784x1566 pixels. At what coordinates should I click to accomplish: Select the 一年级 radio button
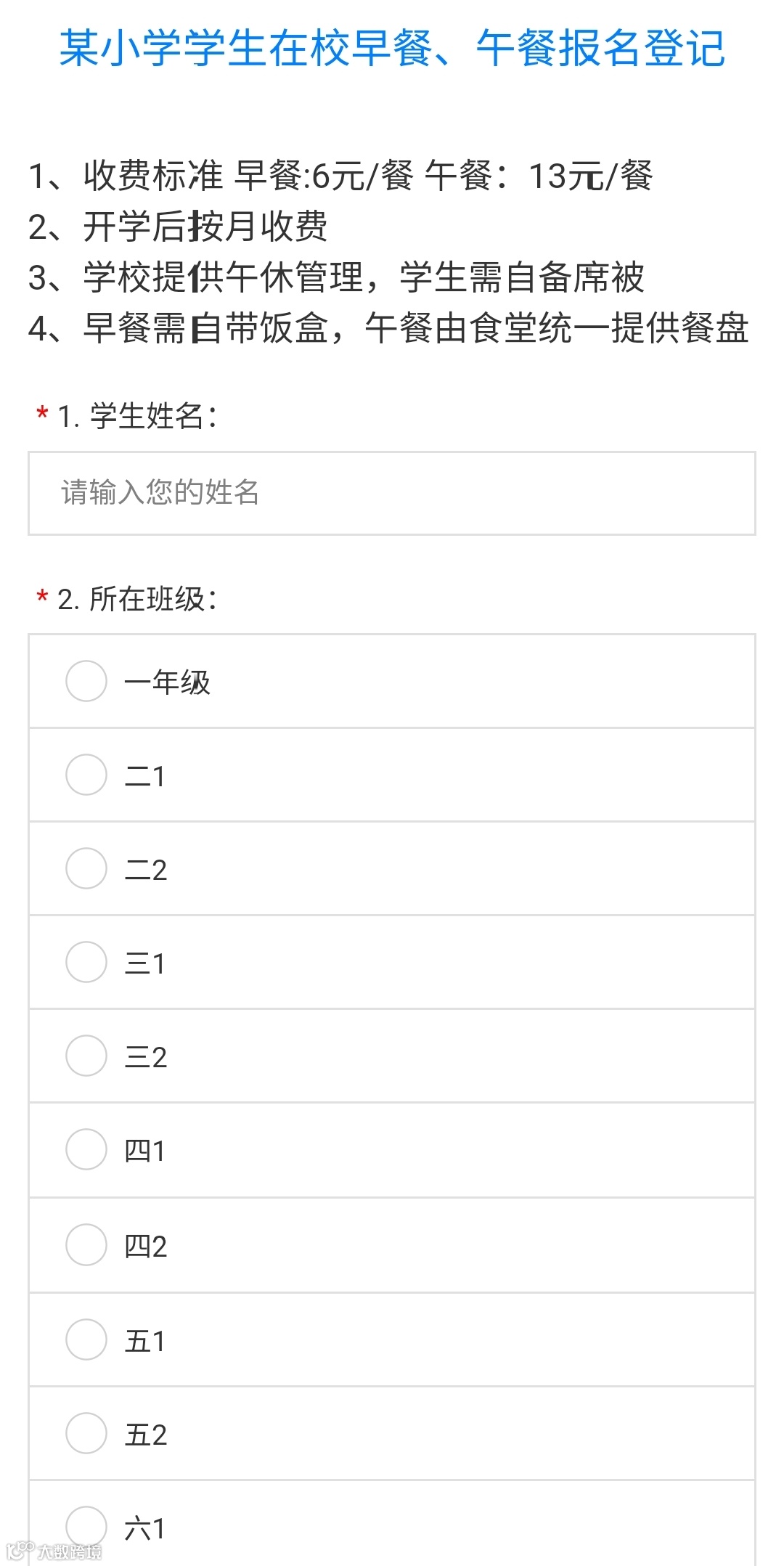(x=86, y=681)
